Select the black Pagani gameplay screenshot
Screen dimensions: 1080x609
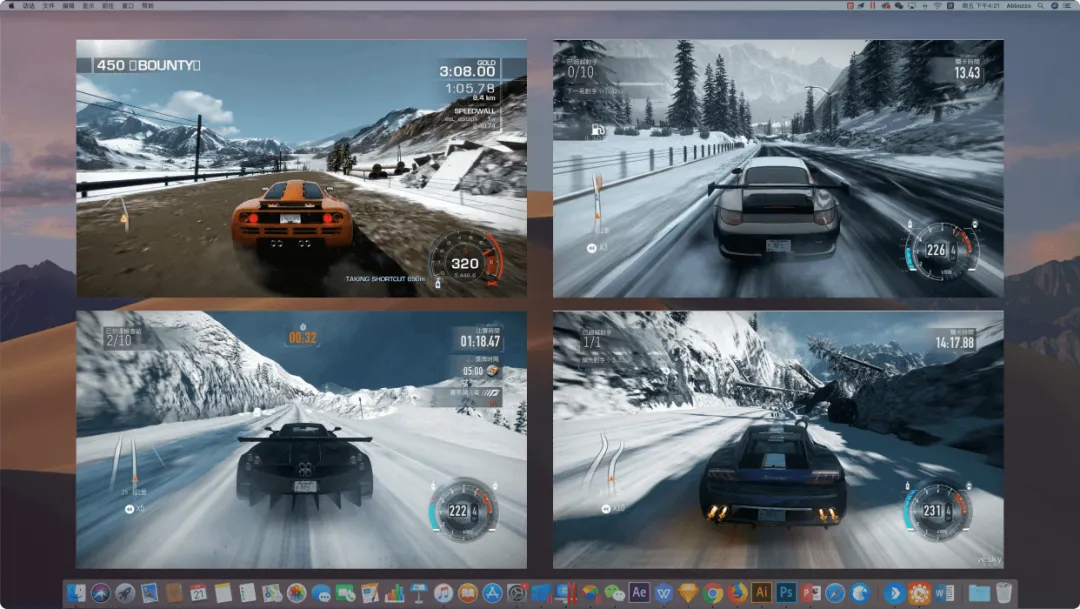pos(301,440)
